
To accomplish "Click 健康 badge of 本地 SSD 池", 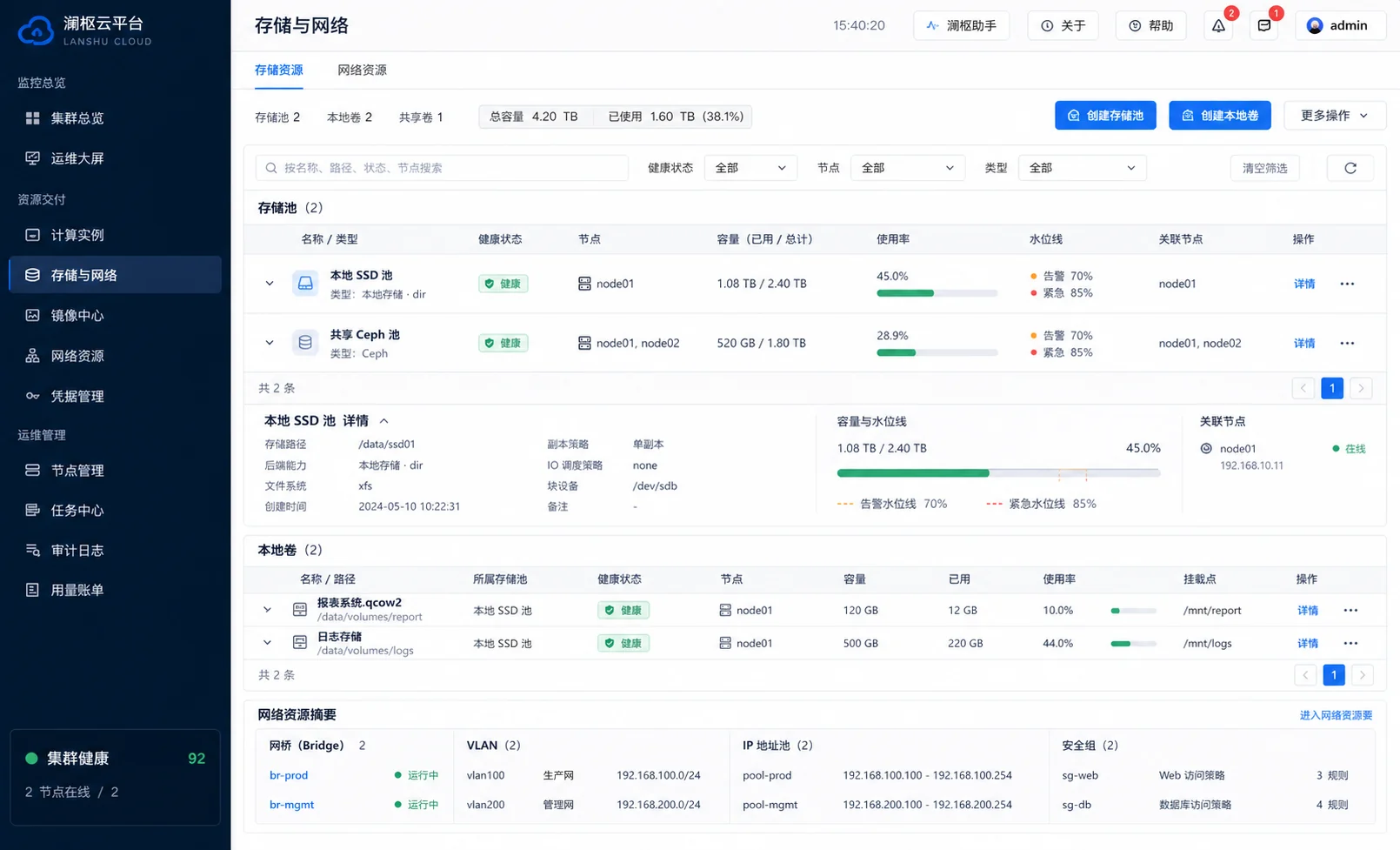I will pos(503,284).
